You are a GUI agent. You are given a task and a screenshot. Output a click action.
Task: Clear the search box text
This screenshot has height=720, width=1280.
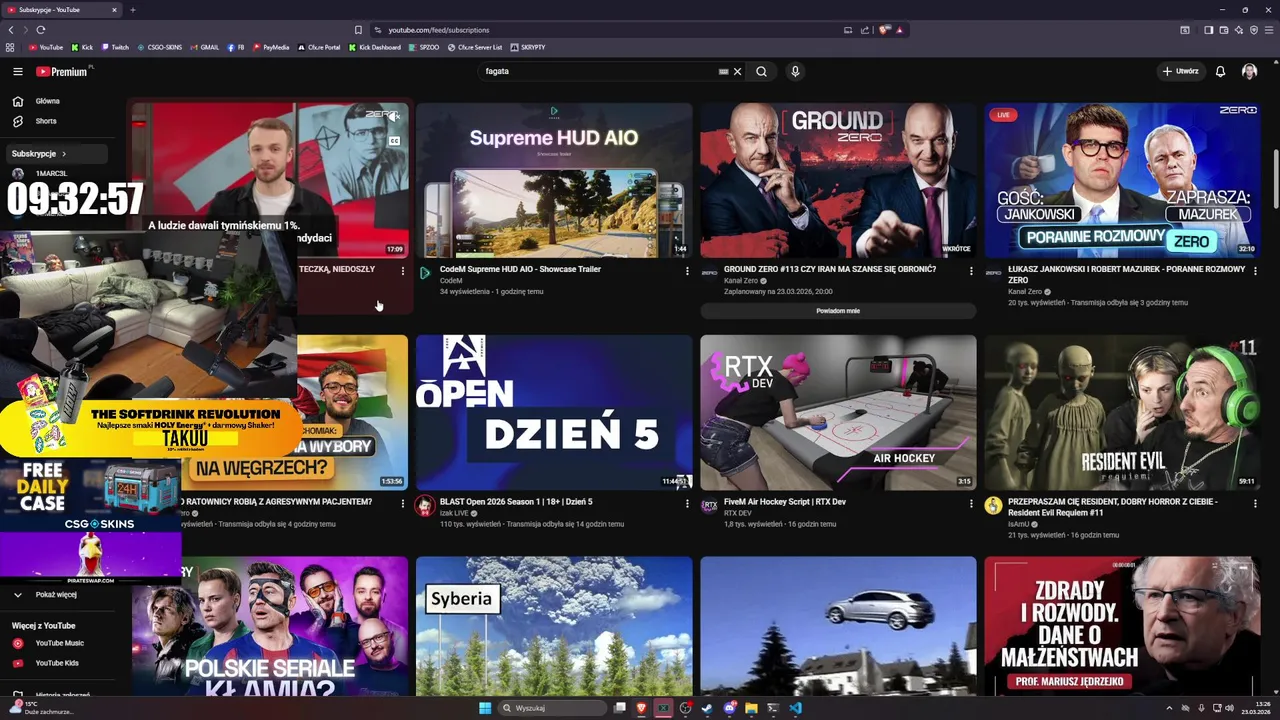737,71
